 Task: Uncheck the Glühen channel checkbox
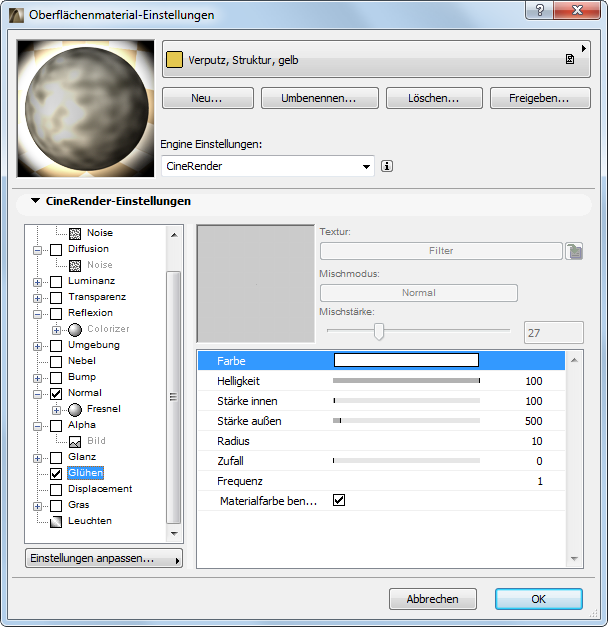(56, 474)
